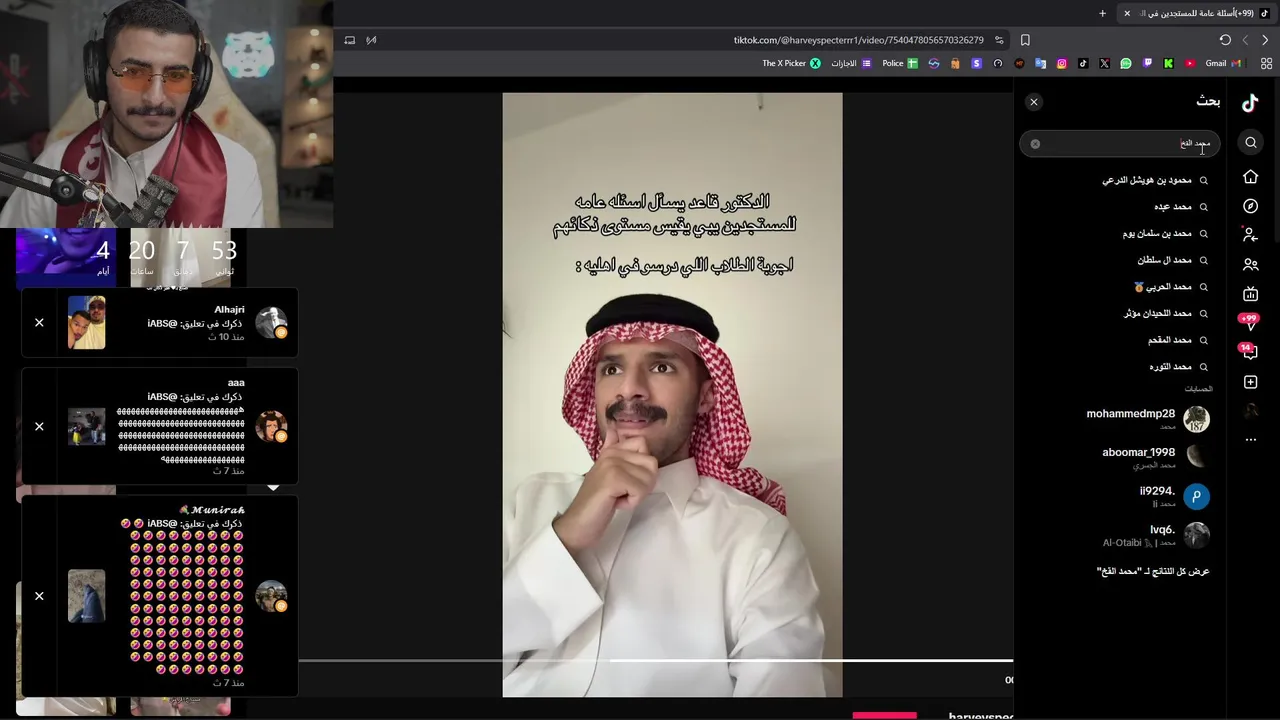
Task: Clear the search field text
Action: 1035,144
